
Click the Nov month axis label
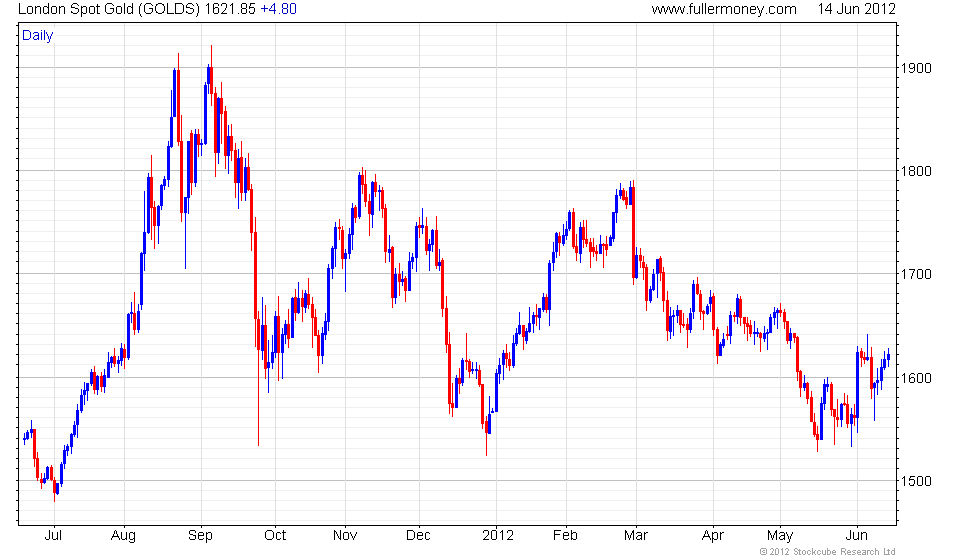[x=344, y=536]
